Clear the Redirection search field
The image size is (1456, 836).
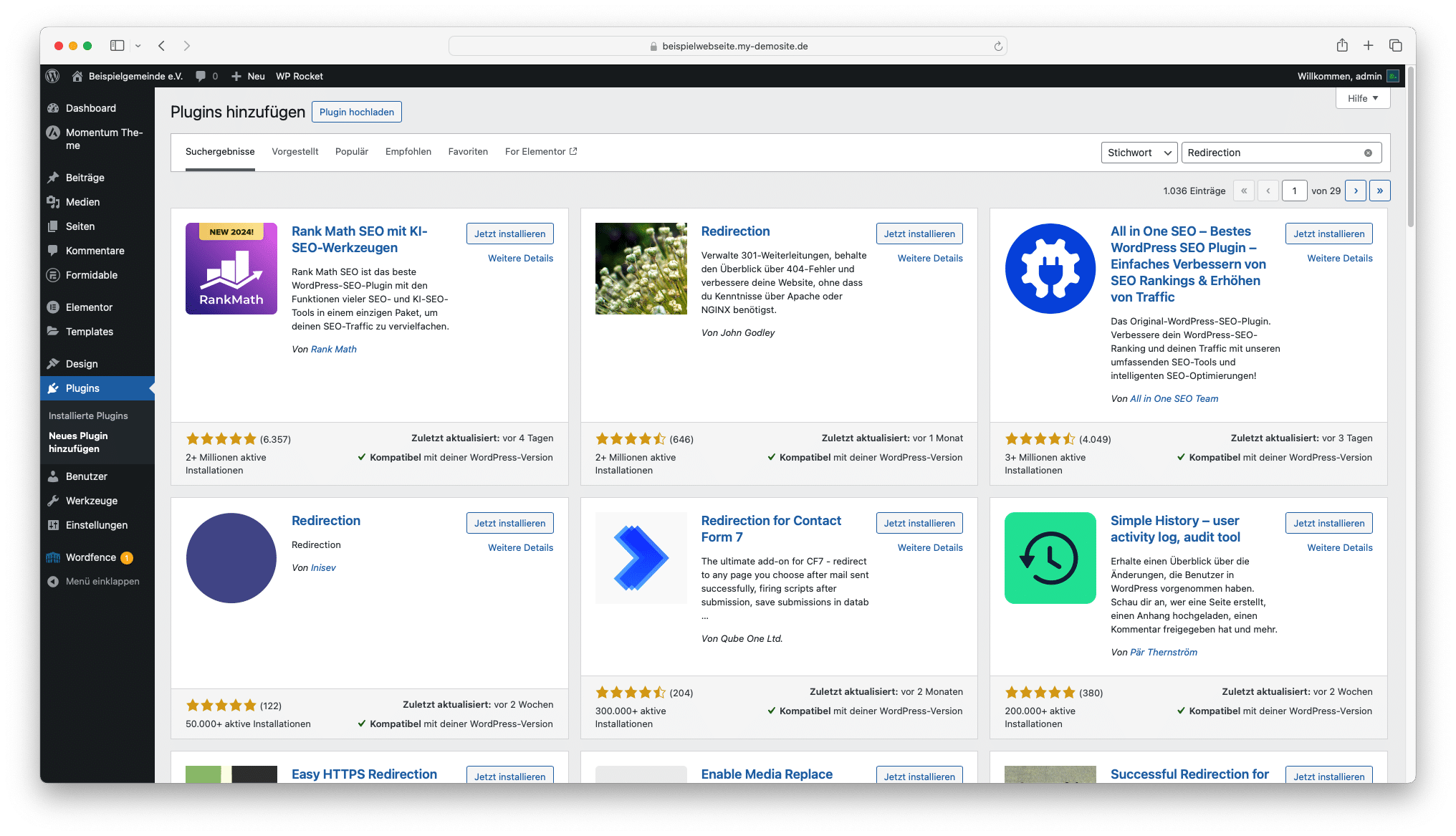click(x=1368, y=153)
